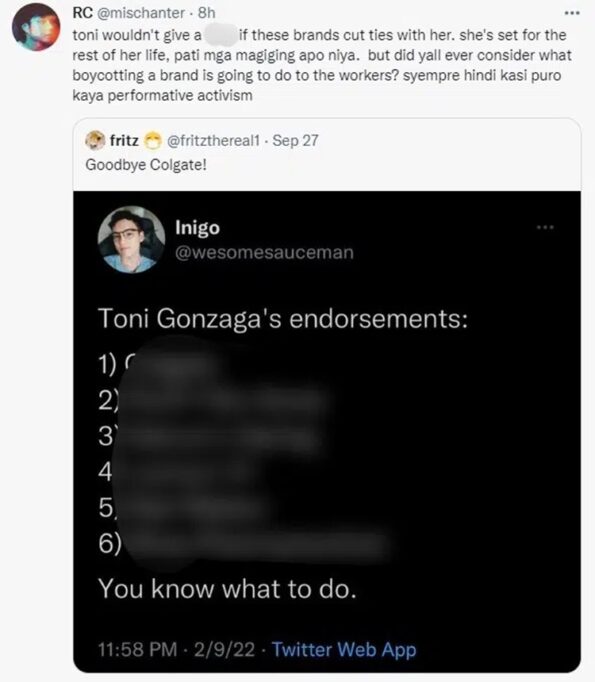The image size is (595, 682).
Task: Open fritz's small profile avatar
Action: click(95, 140)
